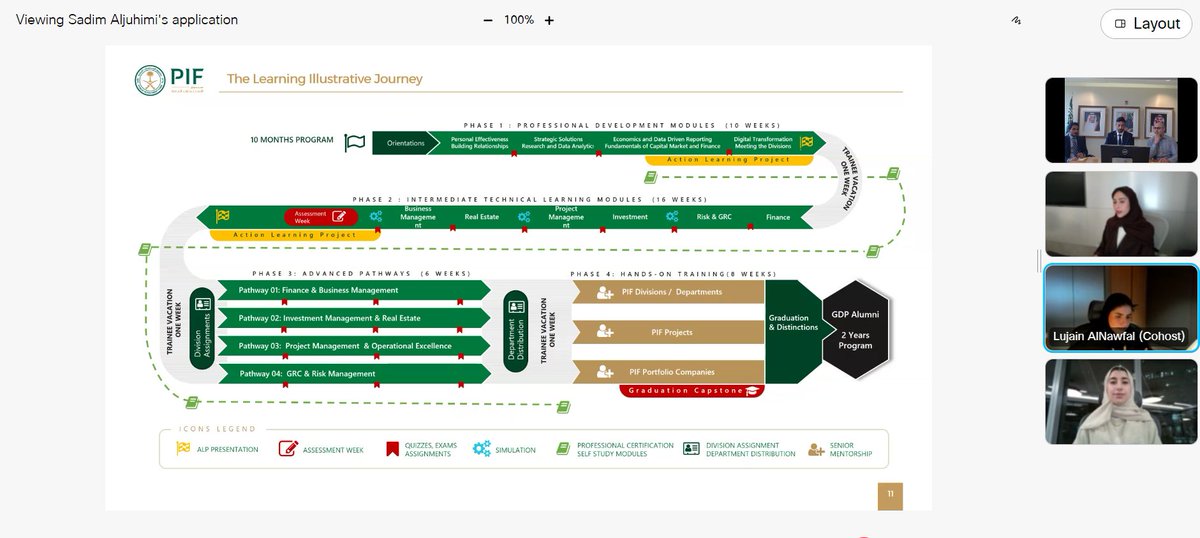Select the top meeting room video thumbnail
The width and height of the screenshot is (1200, 538).
pyautogui.click(x=1121, y=120)
